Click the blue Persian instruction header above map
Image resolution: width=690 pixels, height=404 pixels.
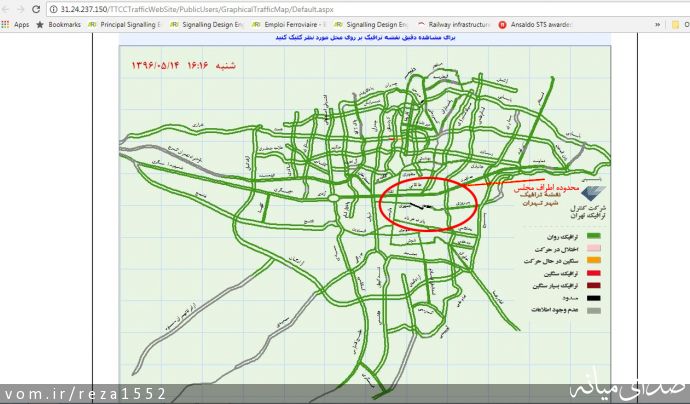tap(365, 38)
